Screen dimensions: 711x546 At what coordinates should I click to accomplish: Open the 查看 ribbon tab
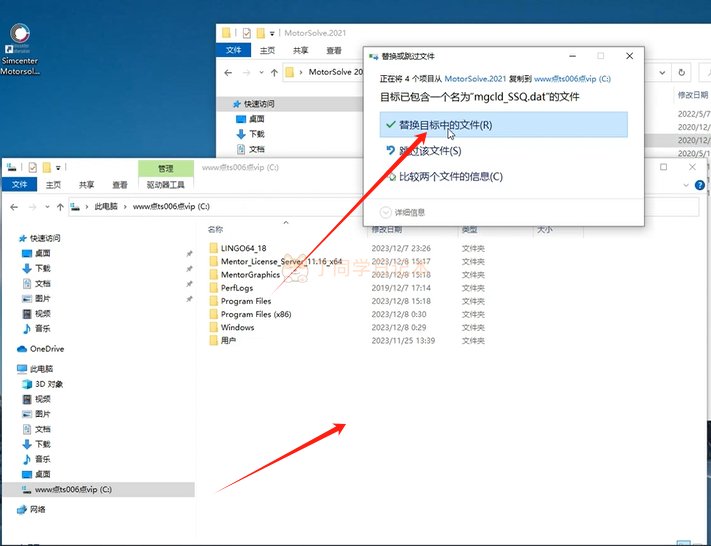point(120,185)
